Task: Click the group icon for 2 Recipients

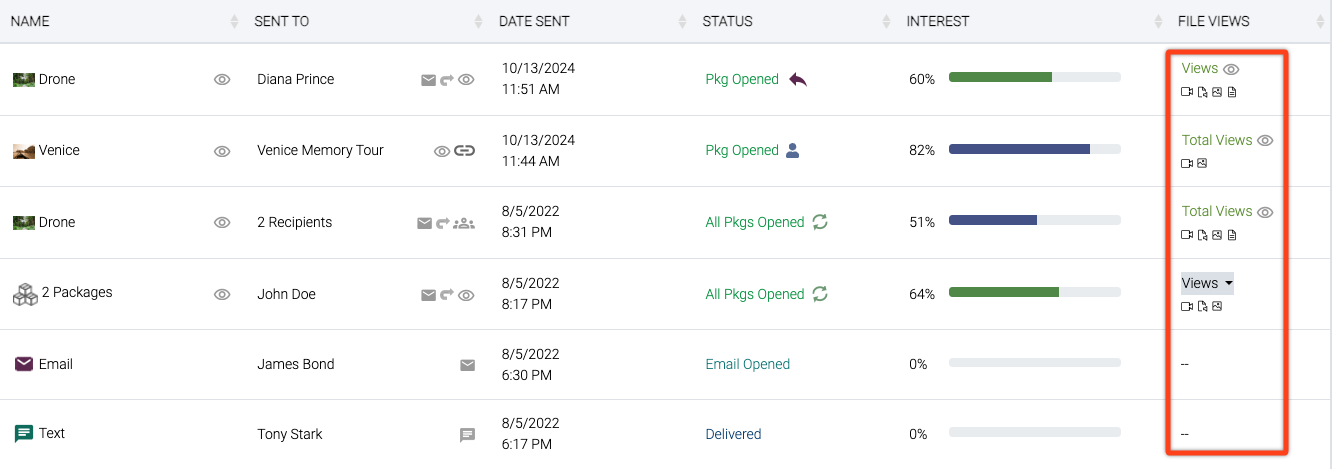Action: click(463, 223)
